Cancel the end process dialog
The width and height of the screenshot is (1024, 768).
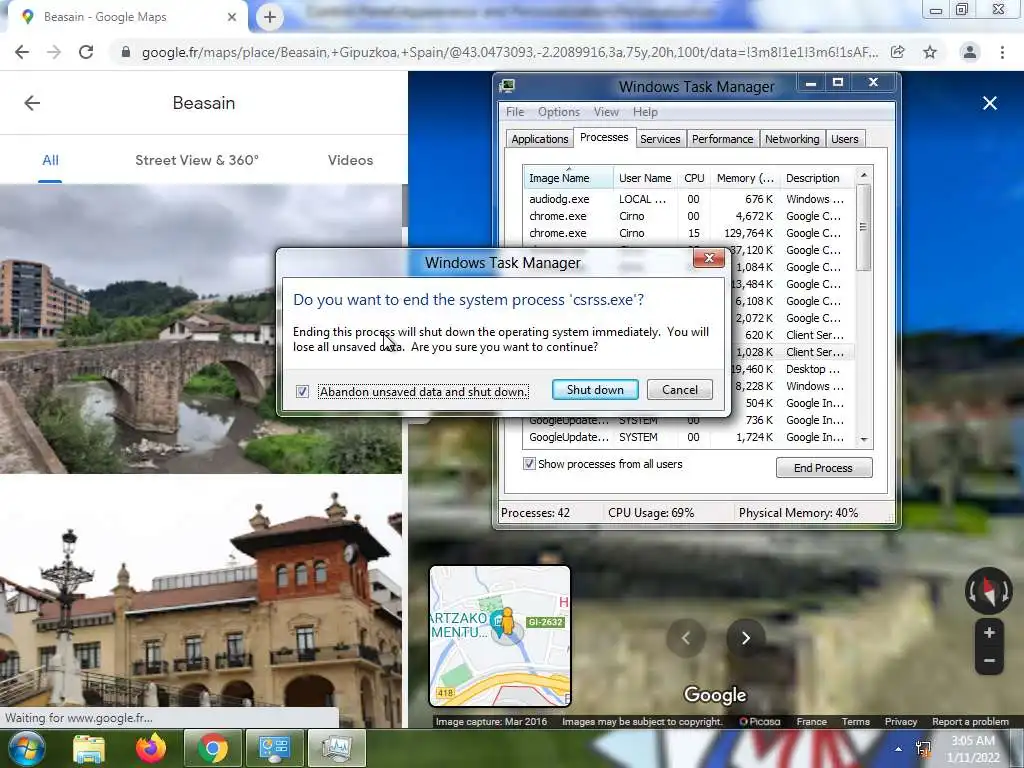[x=680, y=390]
